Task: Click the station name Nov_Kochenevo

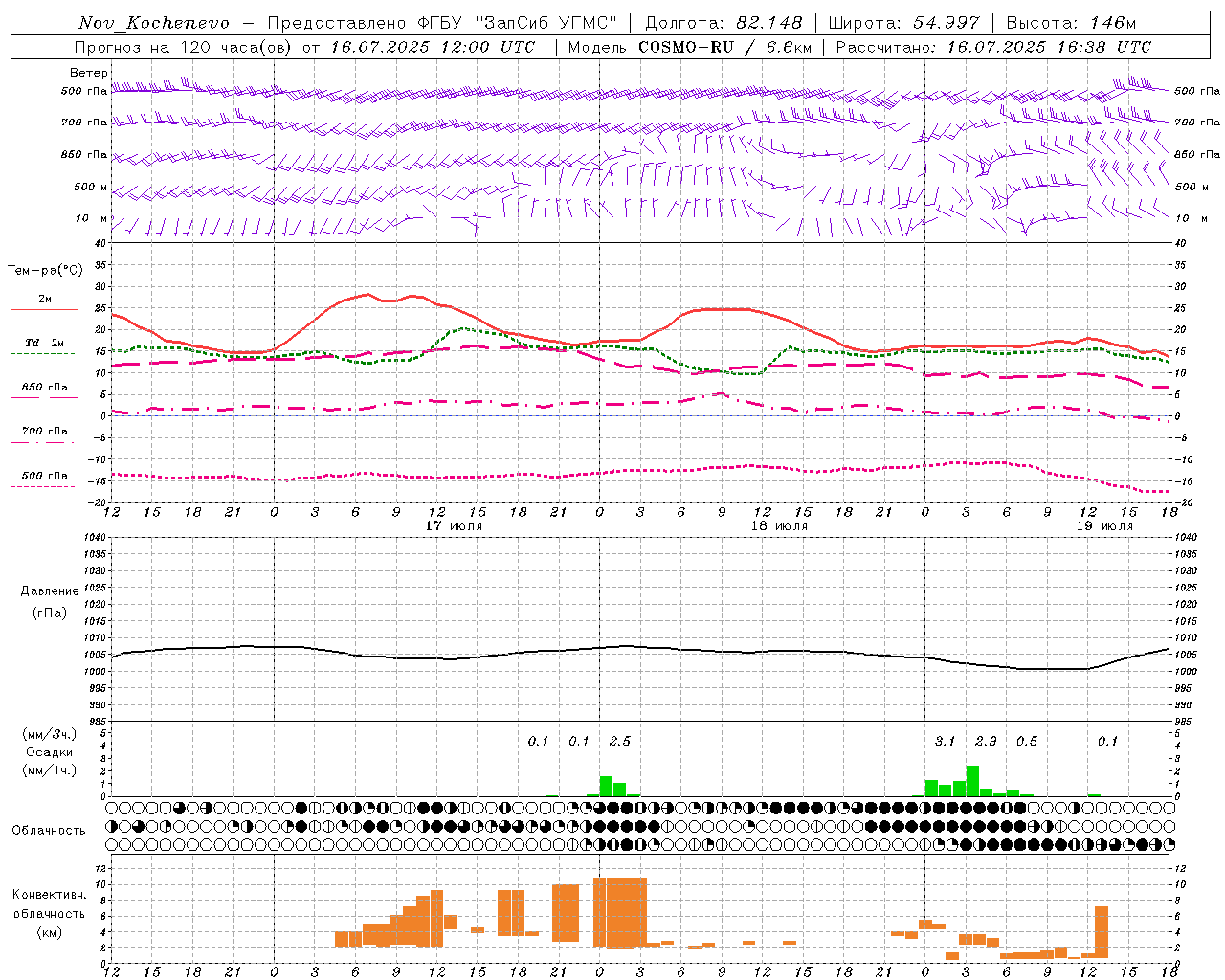Action: coord(154,23)
